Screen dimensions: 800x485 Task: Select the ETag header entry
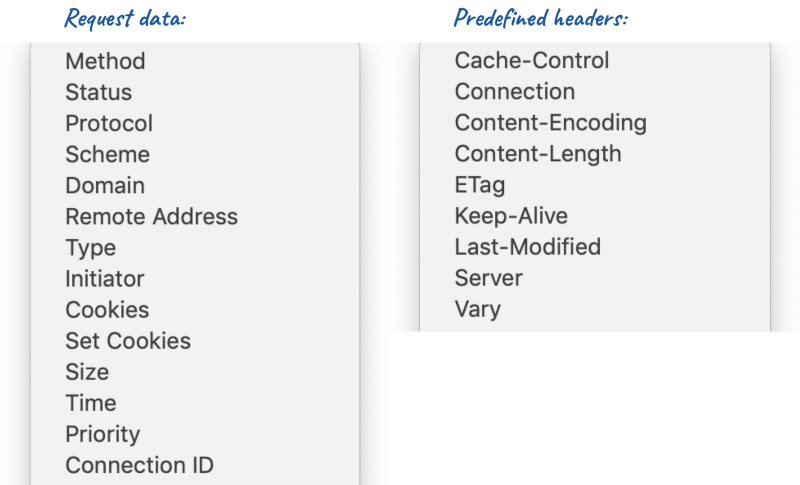click(595, 185)
